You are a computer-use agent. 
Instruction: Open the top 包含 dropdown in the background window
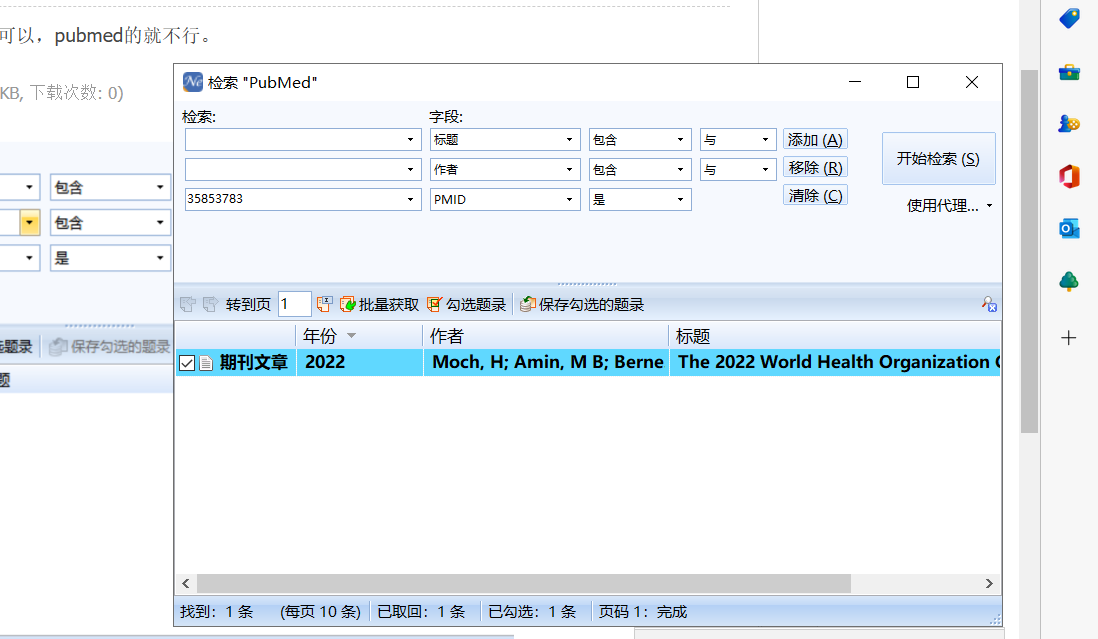tap(160, 187)
